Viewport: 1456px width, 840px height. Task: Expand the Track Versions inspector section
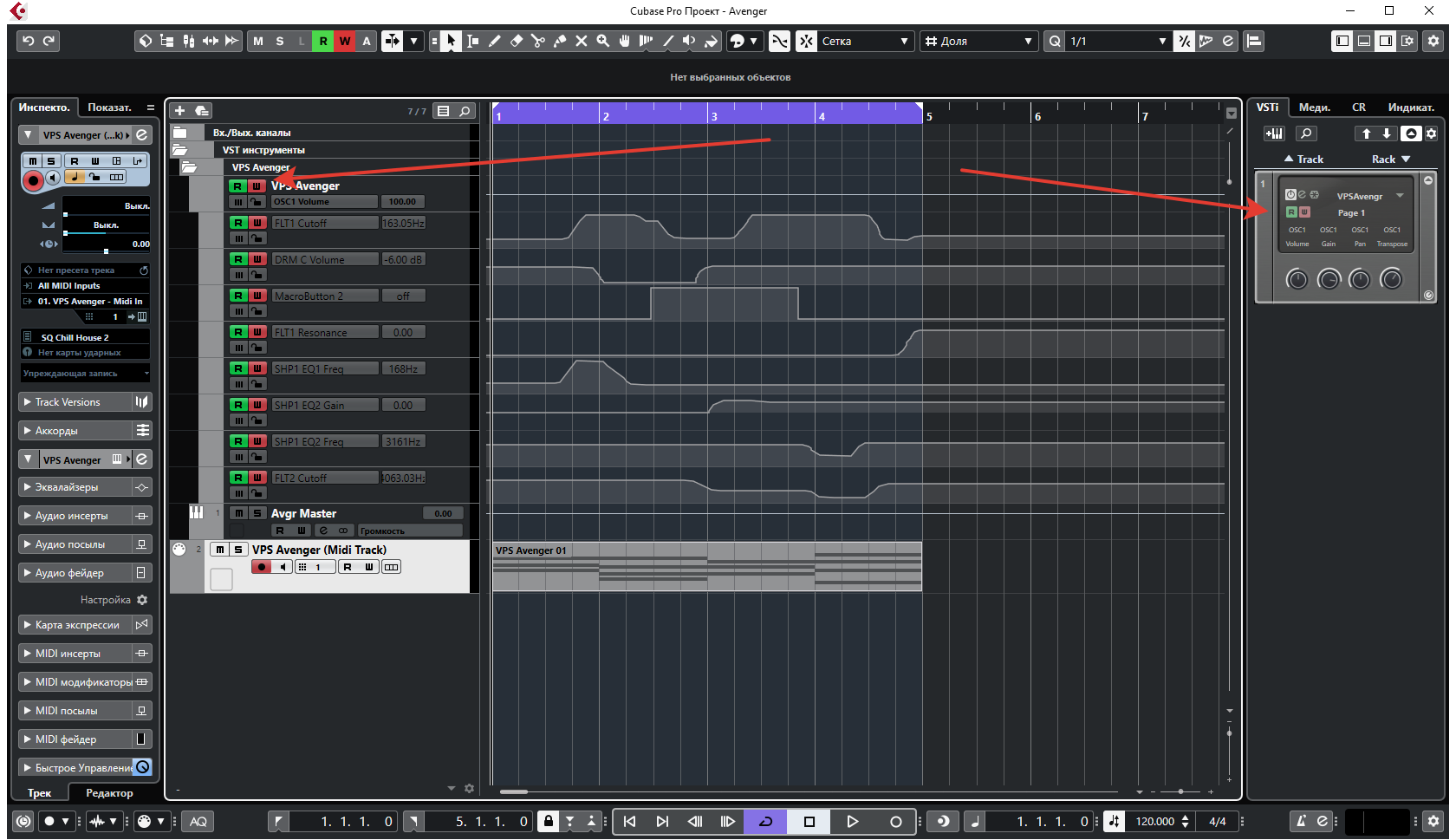[75, 402]
